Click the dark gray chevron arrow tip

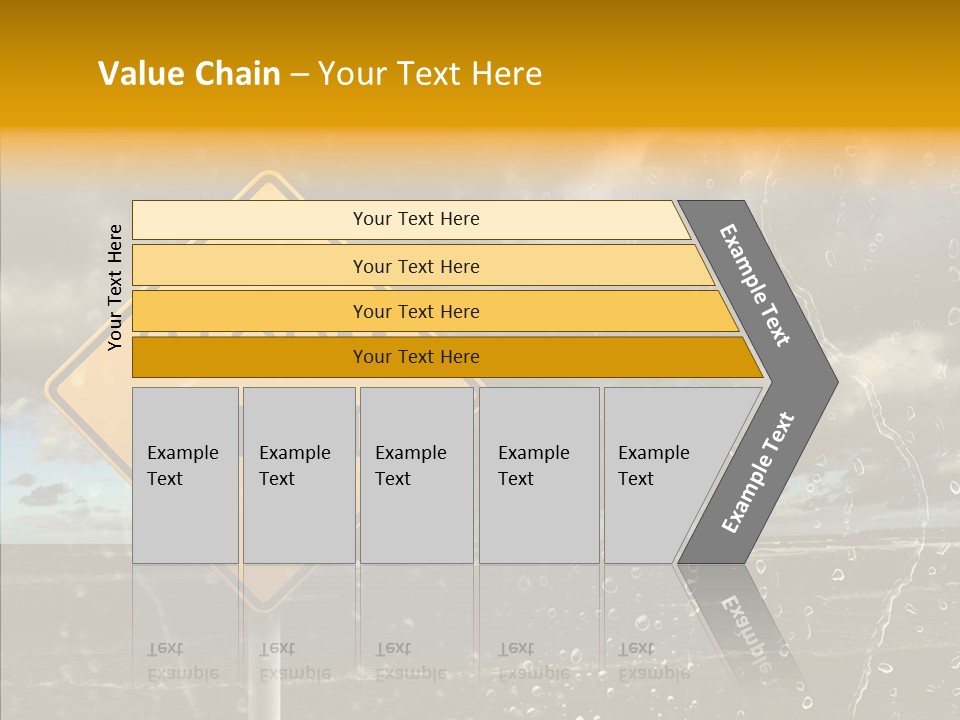(x=826, y=382)
